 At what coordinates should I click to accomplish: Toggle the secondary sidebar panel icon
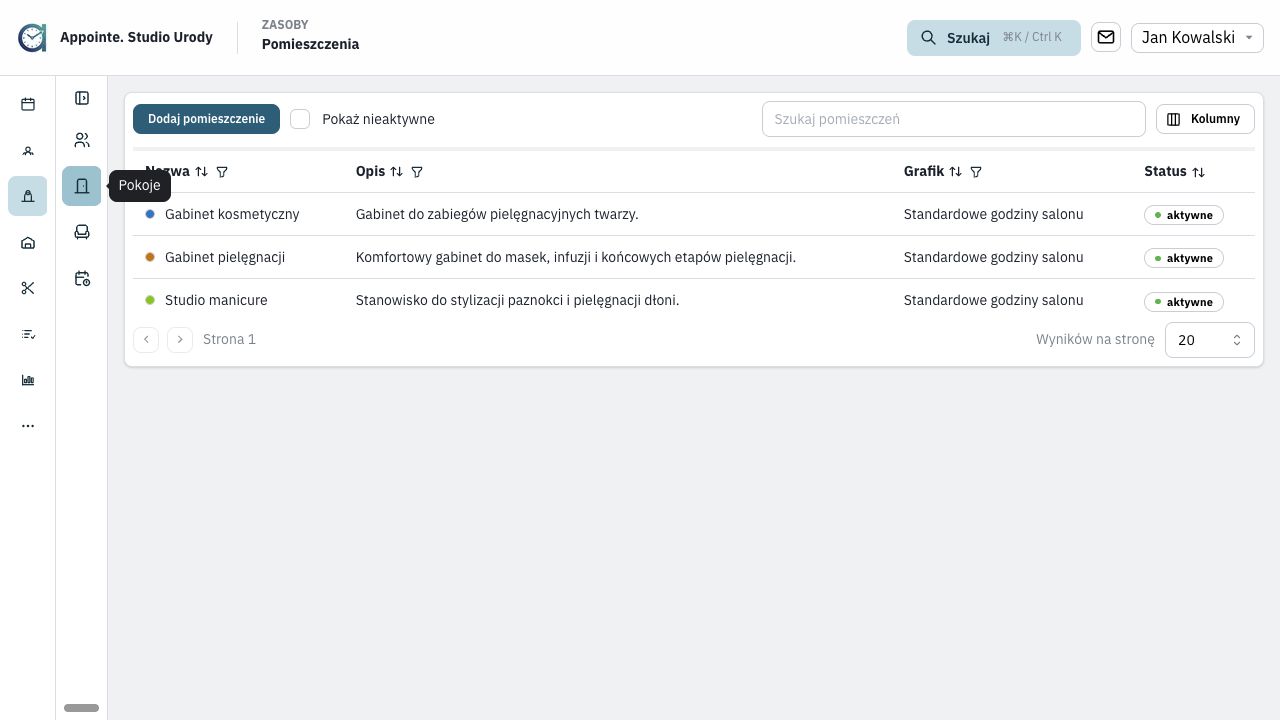pyautogui.click(x=82, y=98)
